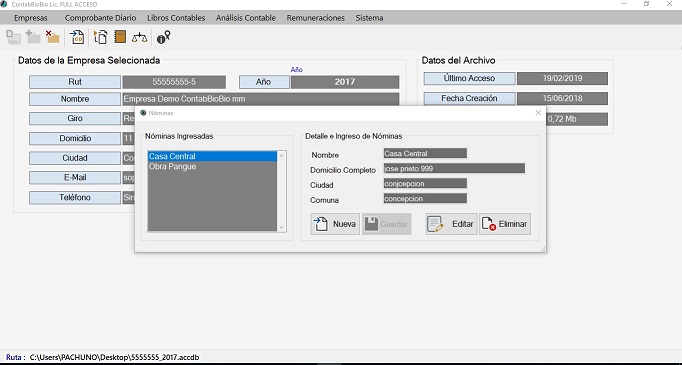Viewport: 682px width, 365px height.
Task: Open the Empresas menu
Action: 30,18
